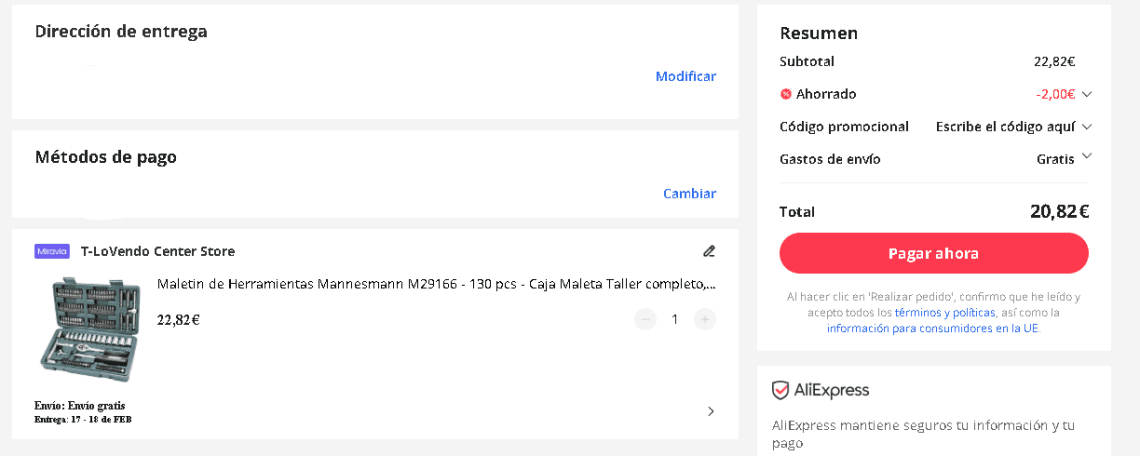Click the Subtotal 22,82€ value
The width and height of the screenshot is (1140, 456).
click(1055, 62)
